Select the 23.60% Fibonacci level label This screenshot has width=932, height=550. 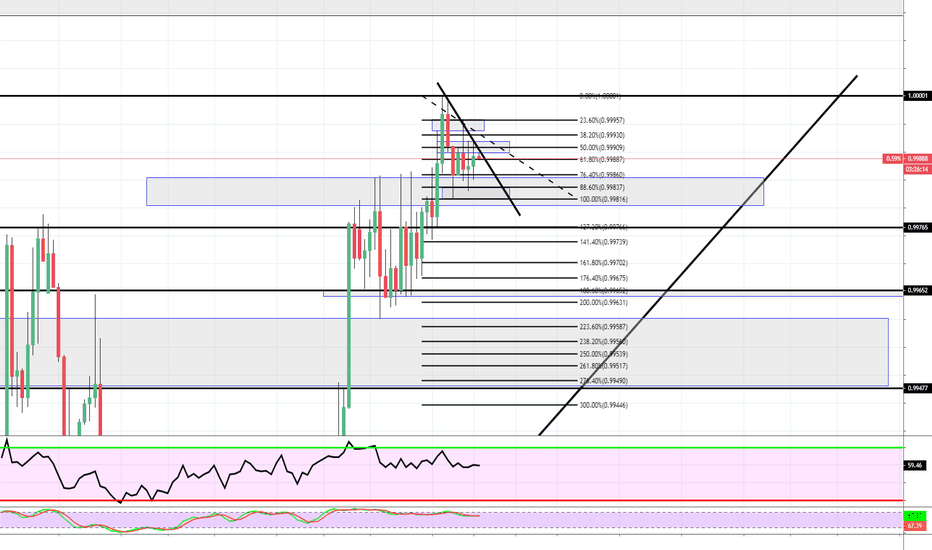tap(600, 120)
